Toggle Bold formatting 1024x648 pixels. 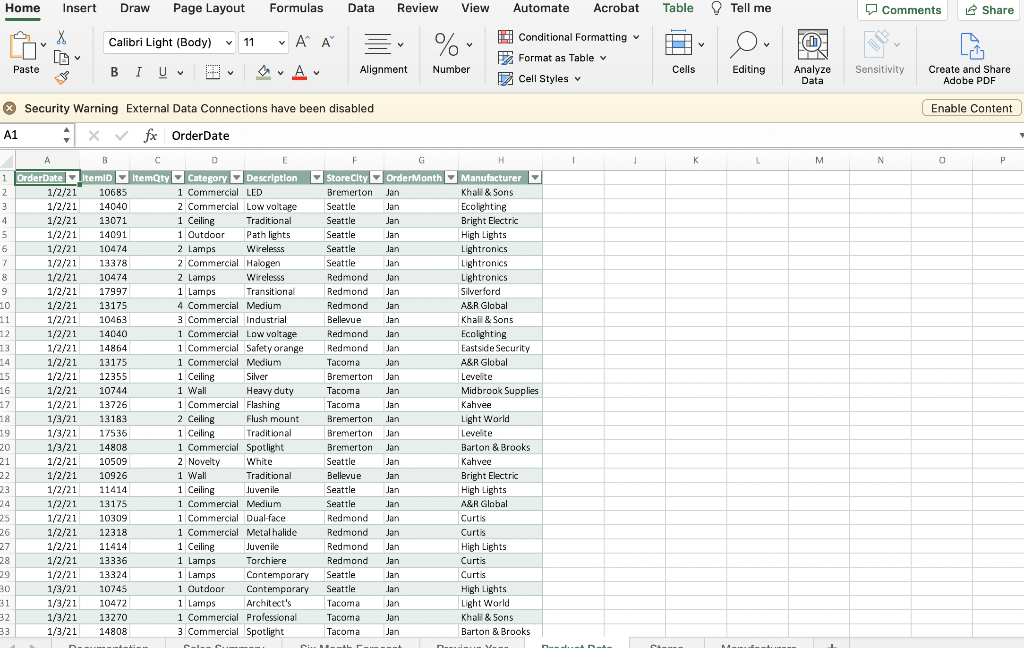[114, 73]
